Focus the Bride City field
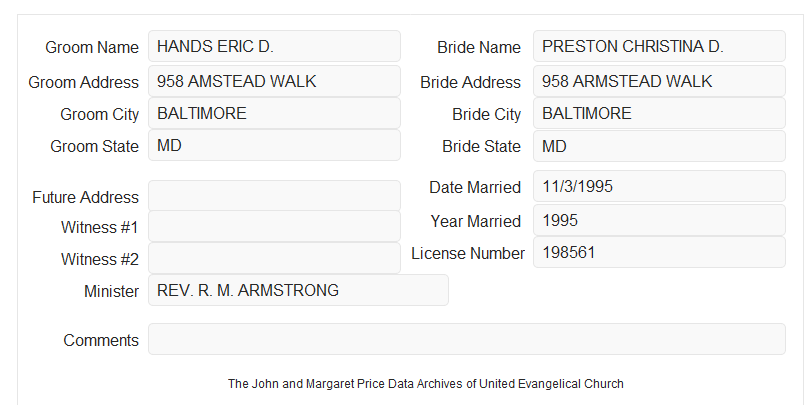Viewport: 805px width, 405px height. tap(659, 113)
